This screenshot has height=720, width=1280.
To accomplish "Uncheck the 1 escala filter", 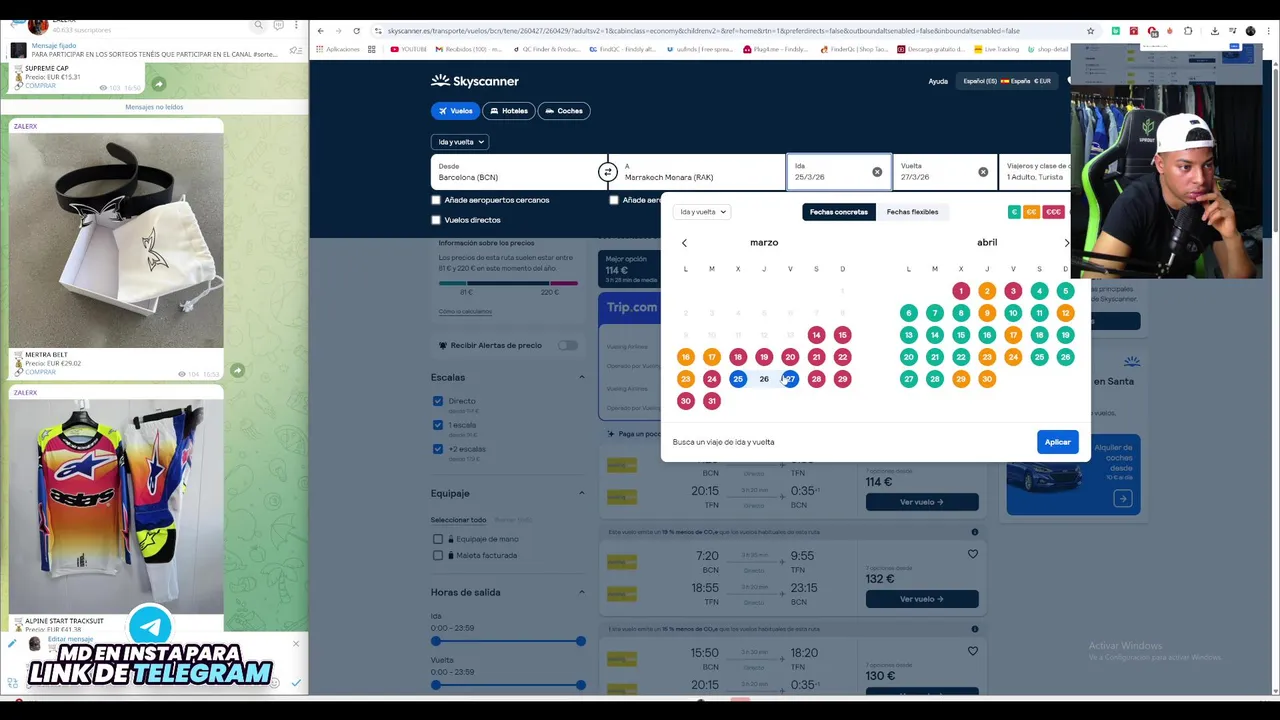I will [x=438, y=425].
